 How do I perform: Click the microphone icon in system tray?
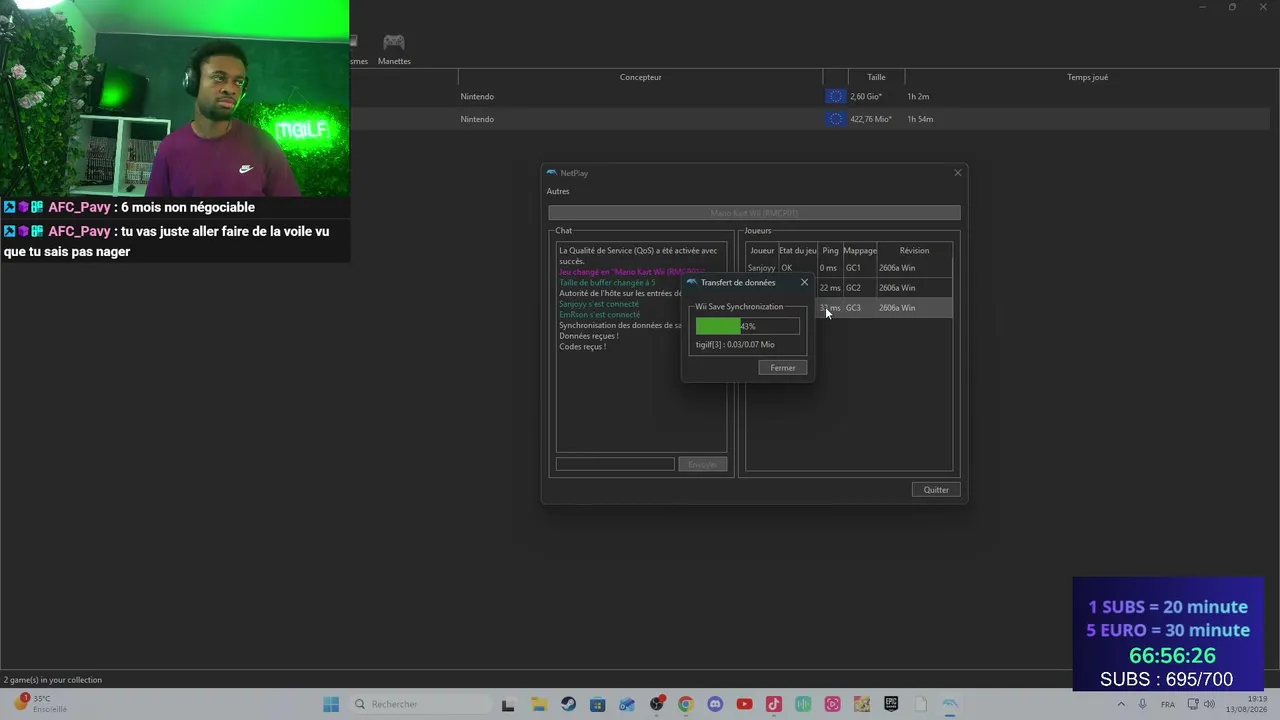tap(1142, 704)
